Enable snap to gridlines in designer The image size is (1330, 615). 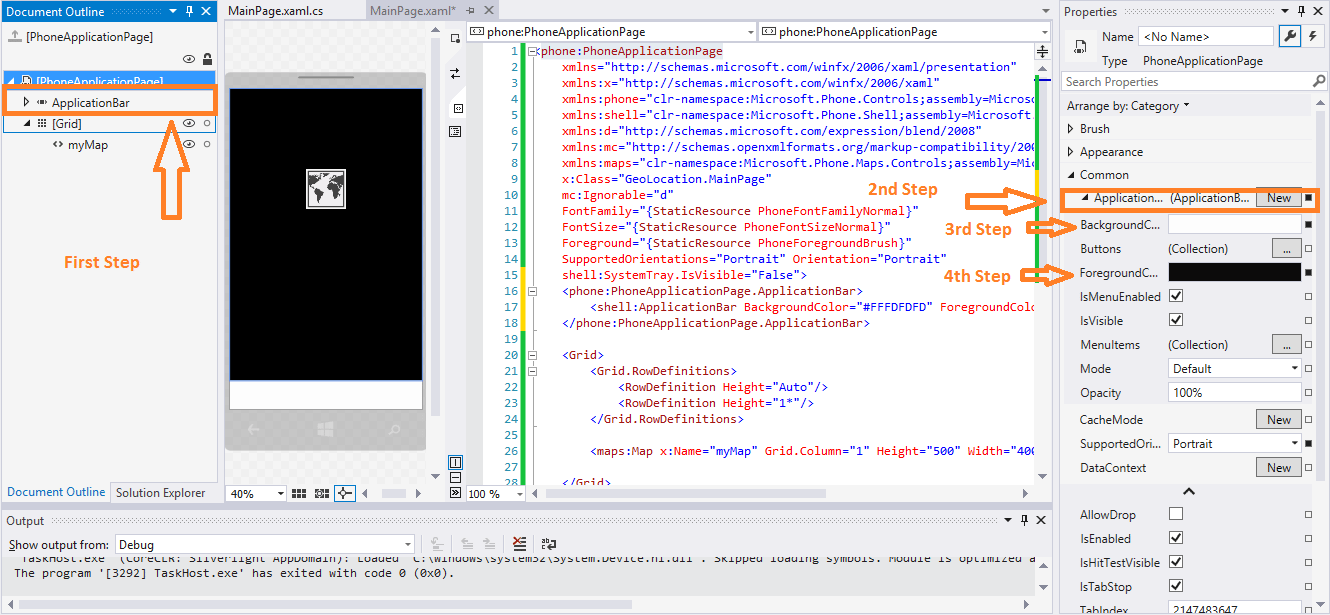[x=322, y=493]
